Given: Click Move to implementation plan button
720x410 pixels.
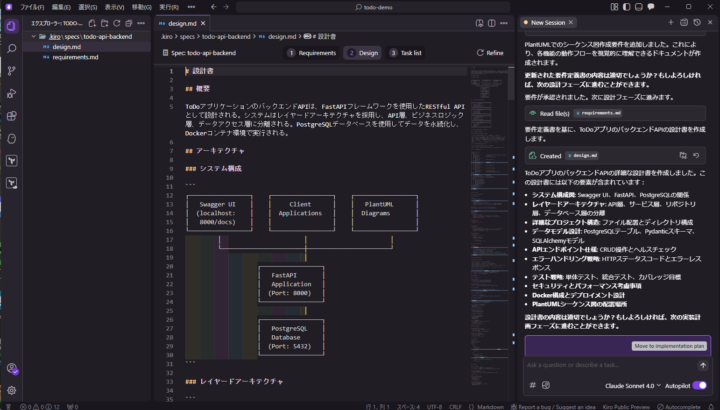Looking at the screenshot, I should (669, 346).
